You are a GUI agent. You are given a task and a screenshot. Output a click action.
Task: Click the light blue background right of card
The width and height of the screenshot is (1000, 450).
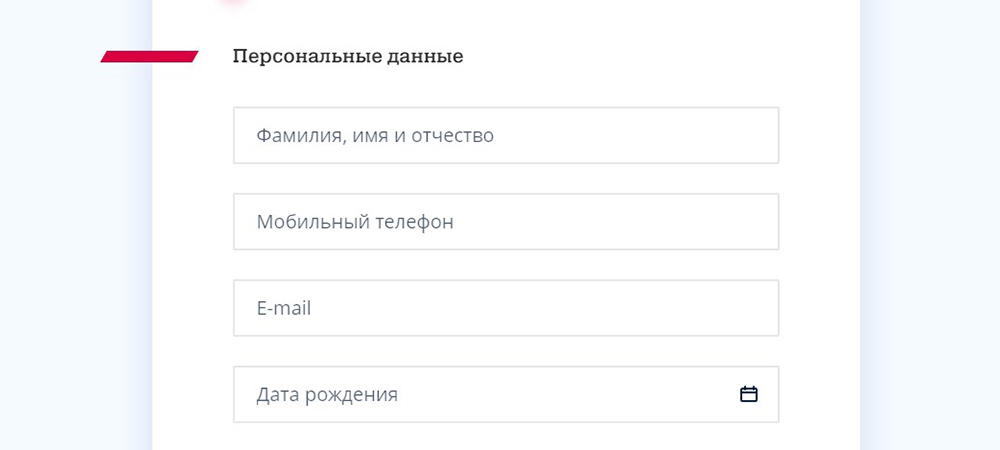930,223
